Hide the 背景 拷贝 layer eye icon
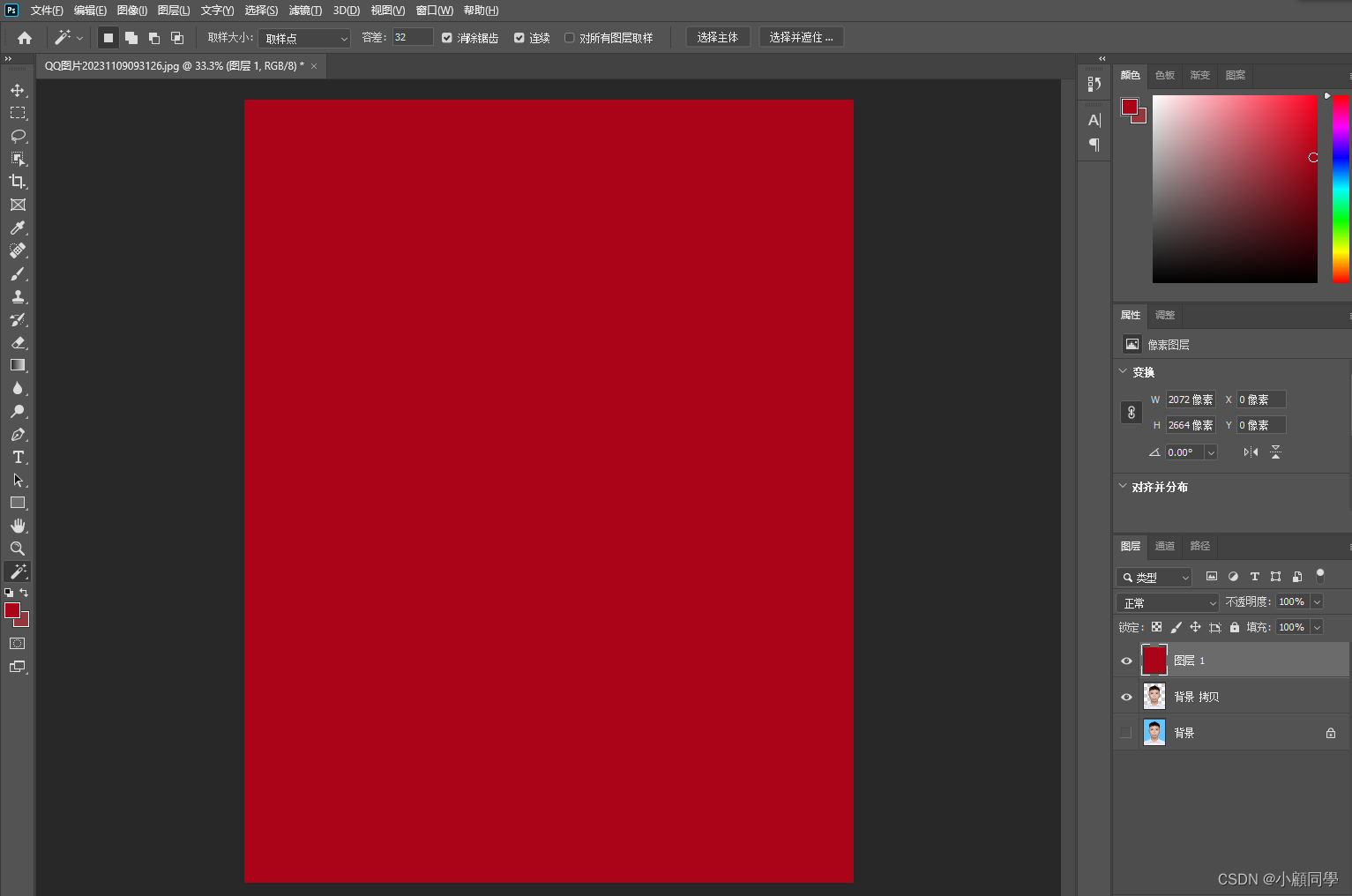 1126,697
